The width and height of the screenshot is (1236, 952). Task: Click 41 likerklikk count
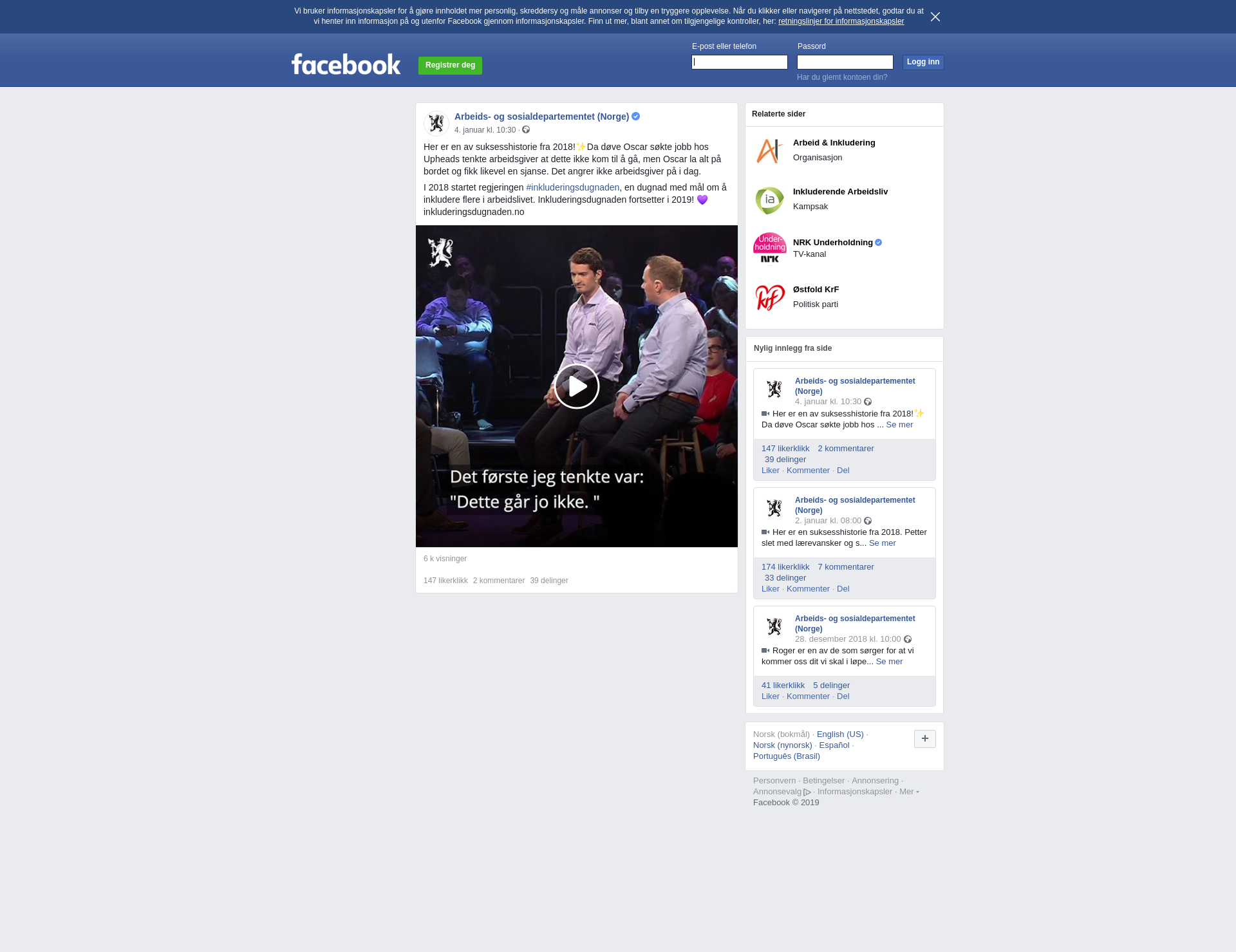783,686
